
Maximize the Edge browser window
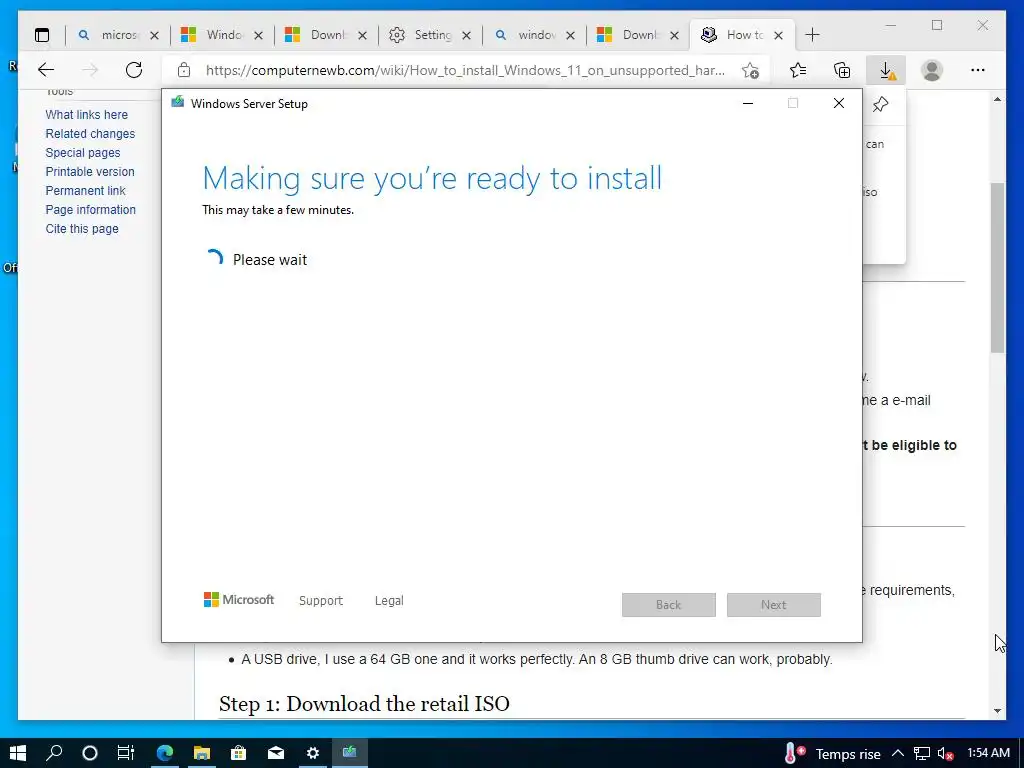pos(937,25)
